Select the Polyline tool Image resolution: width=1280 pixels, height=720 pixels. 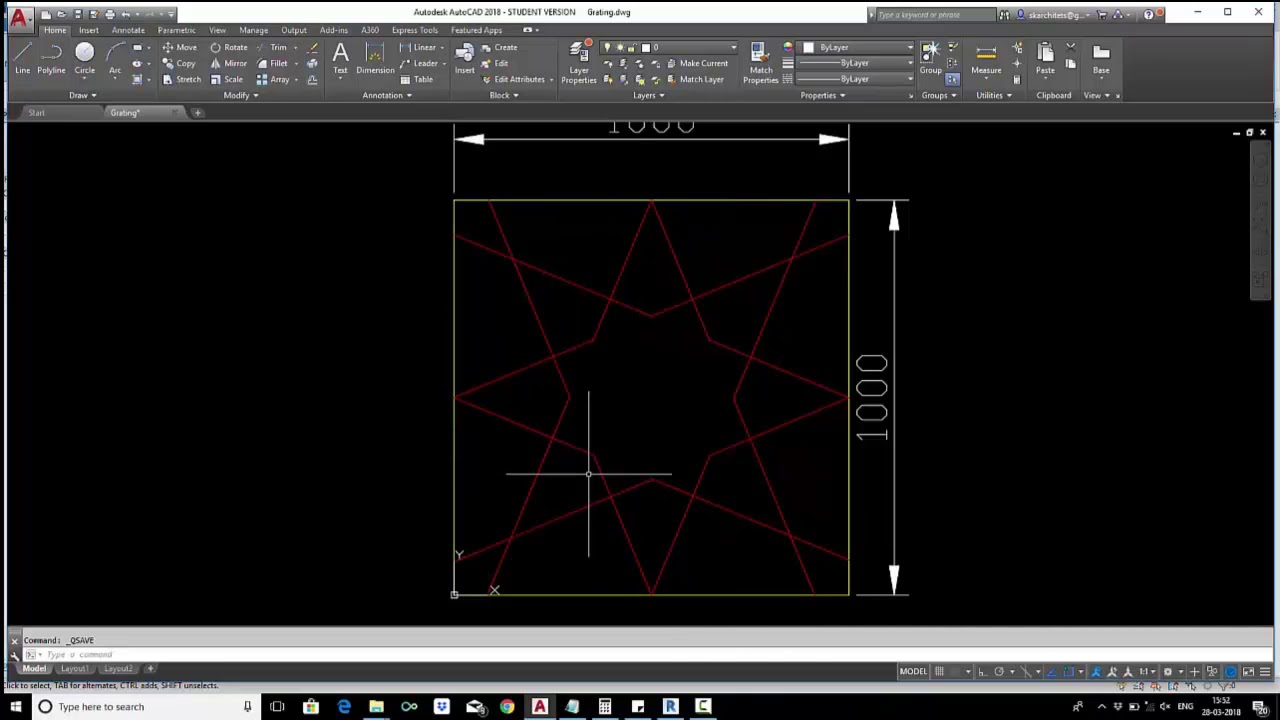click(x=51, y=58)
